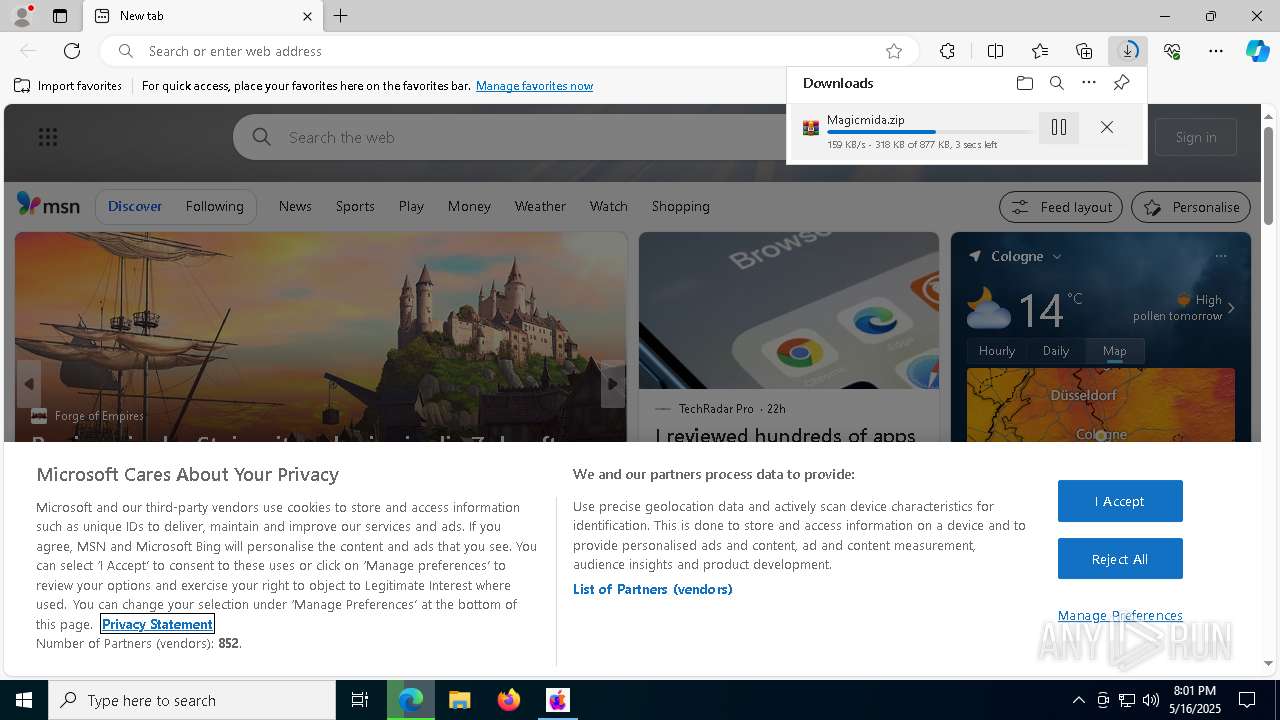Viewport: 1280px width, 720px height.
Task: Open the Favorites list icon
Action: click(1040, 51)
